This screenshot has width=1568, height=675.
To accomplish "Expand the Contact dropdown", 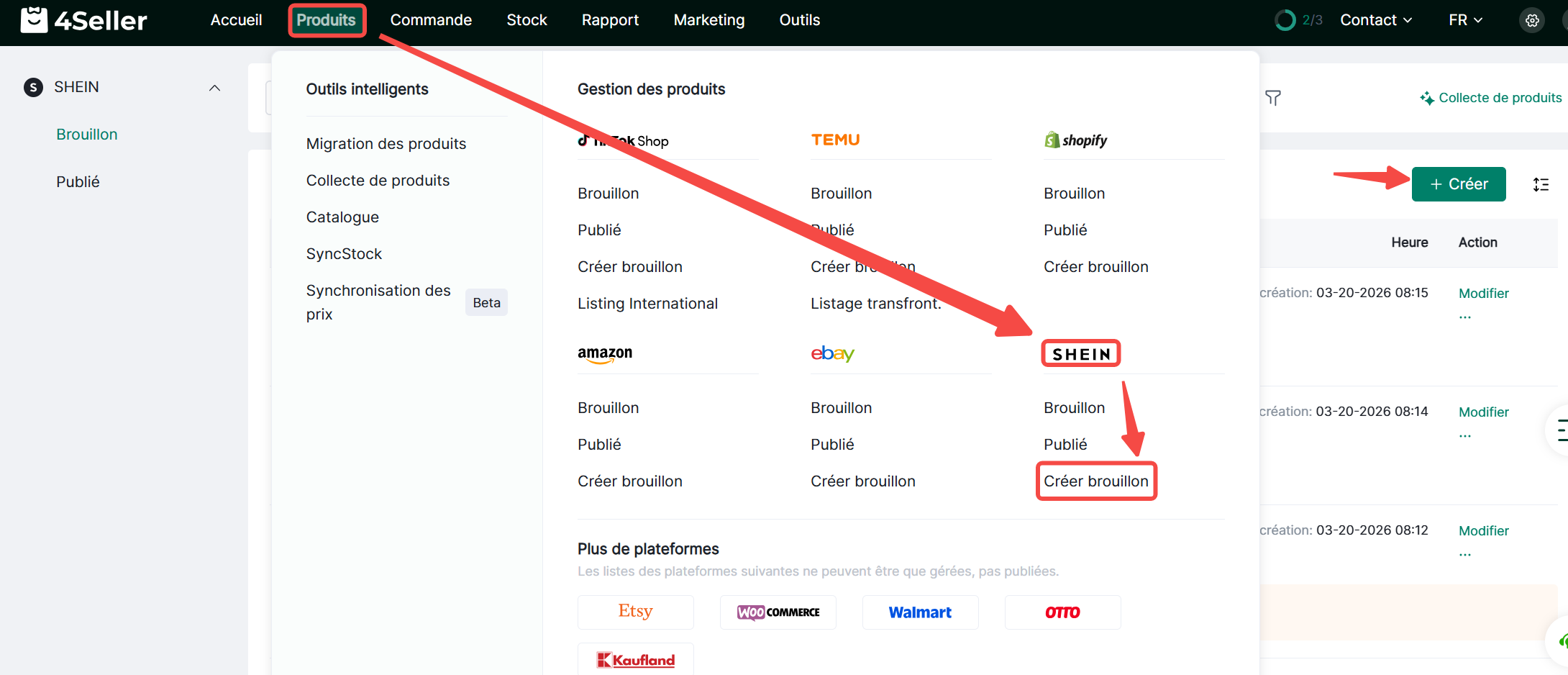I will pyautogui.click(x=1375, y=20).
